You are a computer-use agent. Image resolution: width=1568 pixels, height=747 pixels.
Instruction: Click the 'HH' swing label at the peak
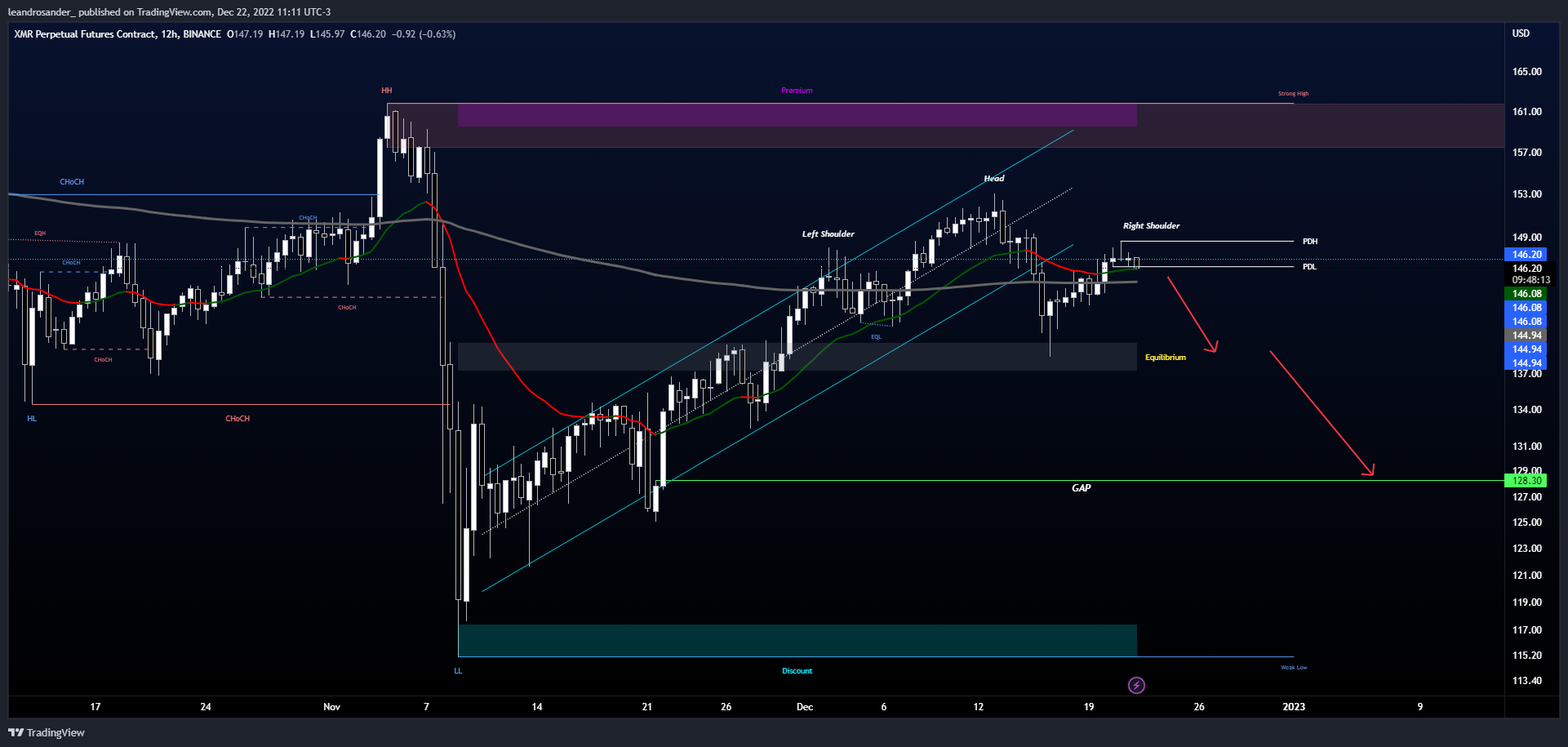[387, 91]
